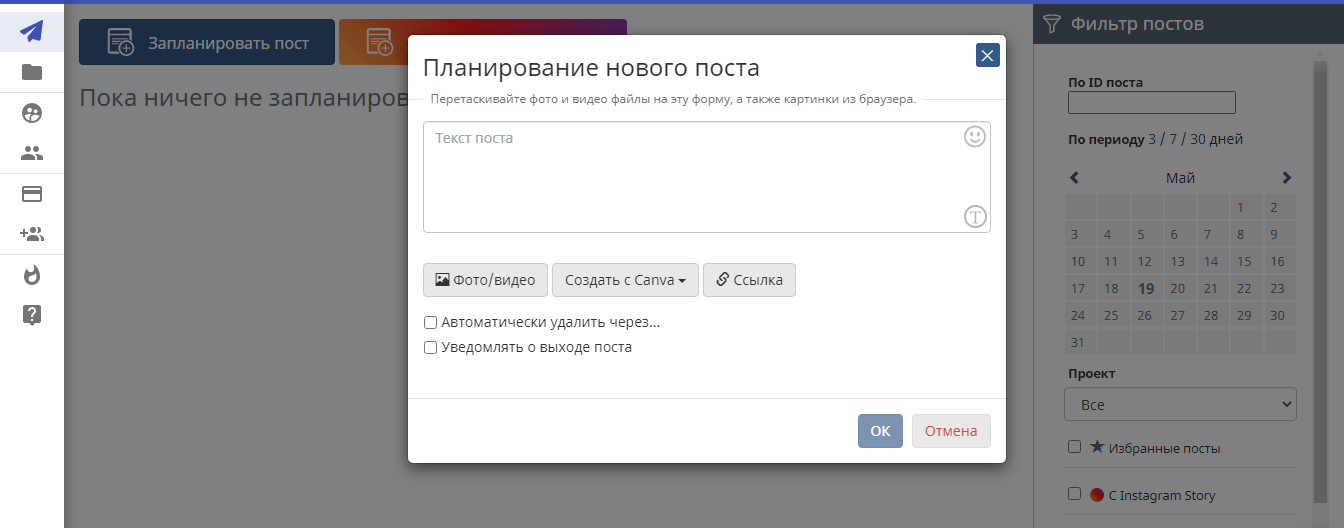The image size is (1344, 528).
Task: Open the help question mark icon
Action: pyautogui.click(x=32, y=315)
